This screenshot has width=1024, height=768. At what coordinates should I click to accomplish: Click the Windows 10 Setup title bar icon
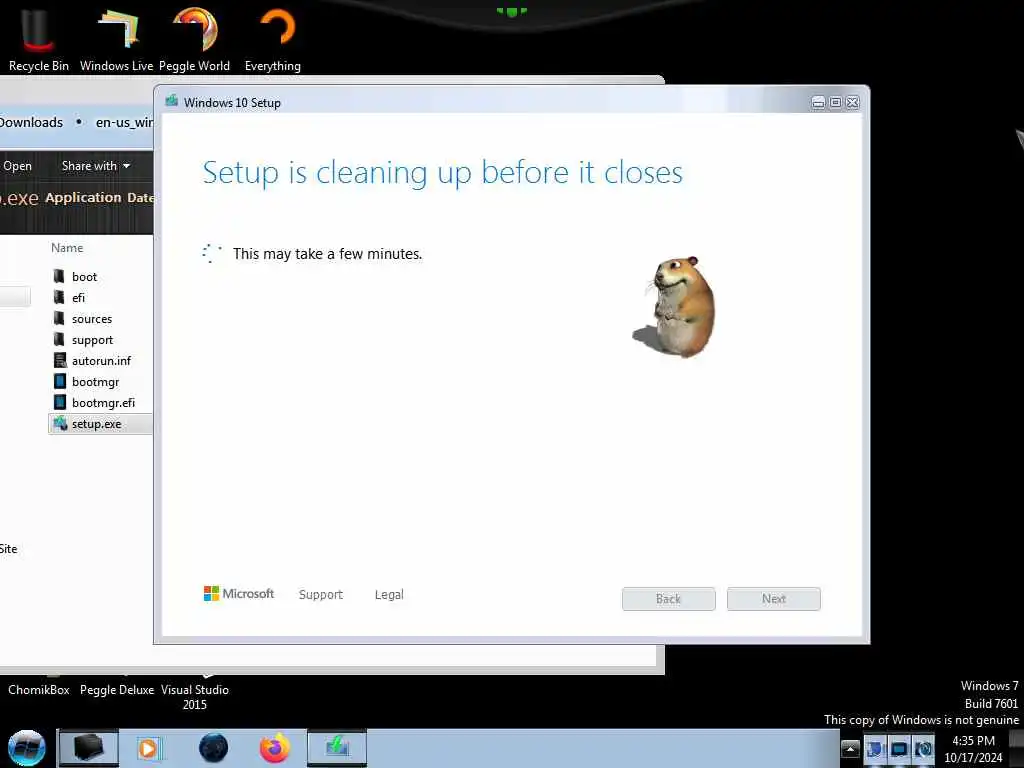point(172,101)
